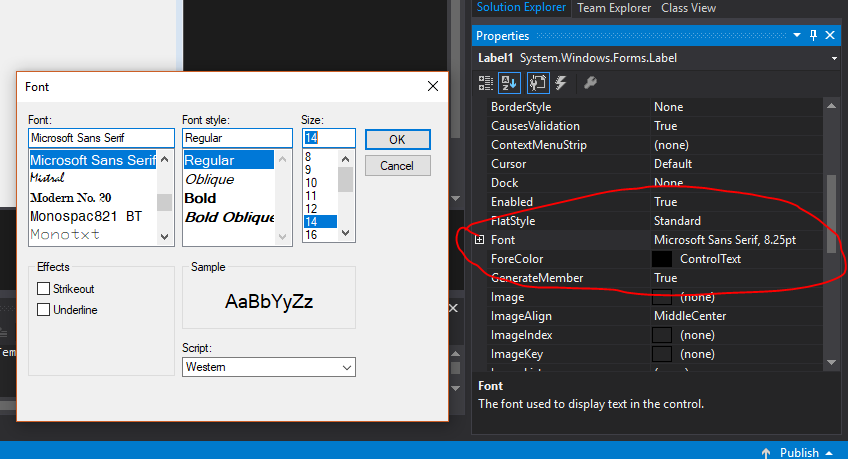Choose Bold Oblique font style

pos(229,217)
